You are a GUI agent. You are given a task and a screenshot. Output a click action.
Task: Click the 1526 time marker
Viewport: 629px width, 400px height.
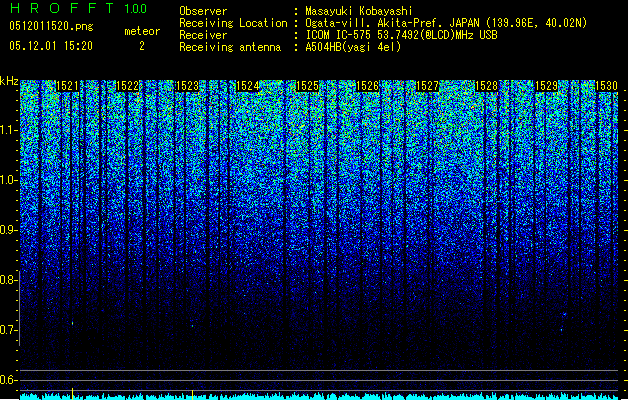tap(367, 86)
